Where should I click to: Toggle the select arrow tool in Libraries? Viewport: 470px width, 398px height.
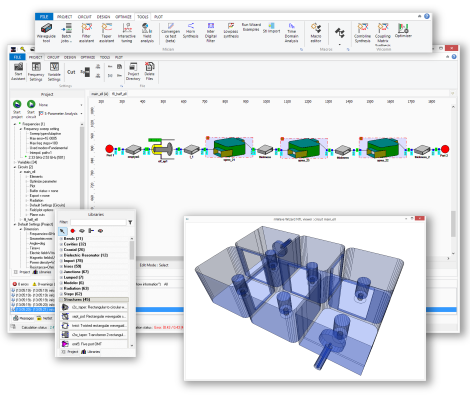tap(62, 231)
